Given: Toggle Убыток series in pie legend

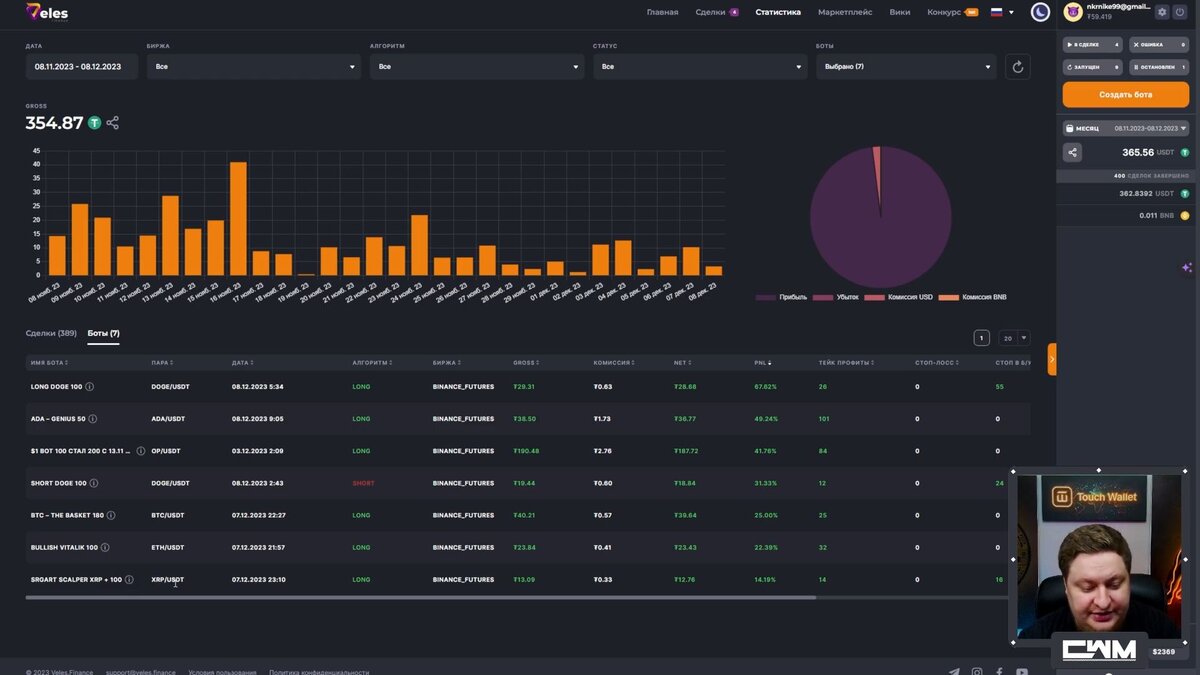Looking at the screenshot, I should click(x=836, y=297).
